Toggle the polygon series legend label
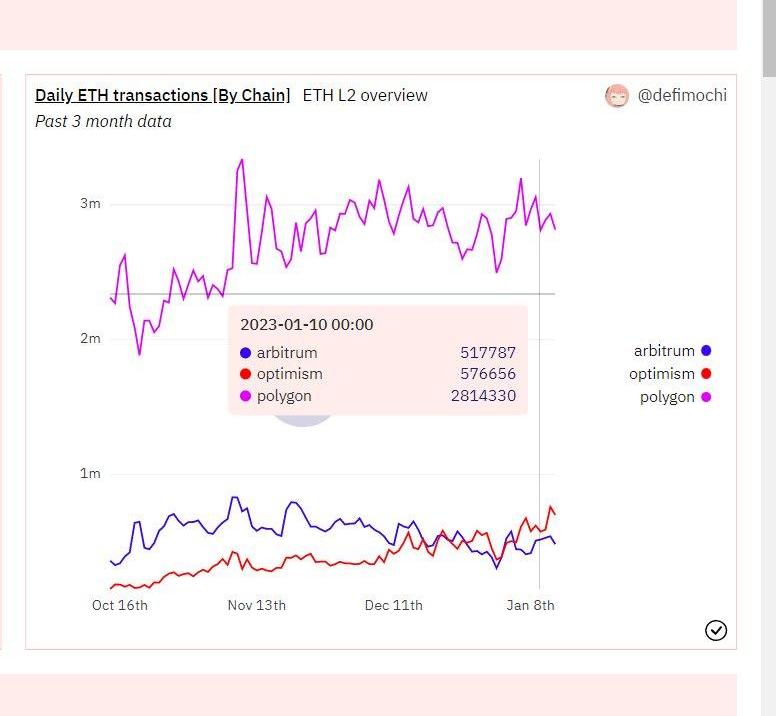The height and width of the screenshot is (716, 776). tap(667, 397)
